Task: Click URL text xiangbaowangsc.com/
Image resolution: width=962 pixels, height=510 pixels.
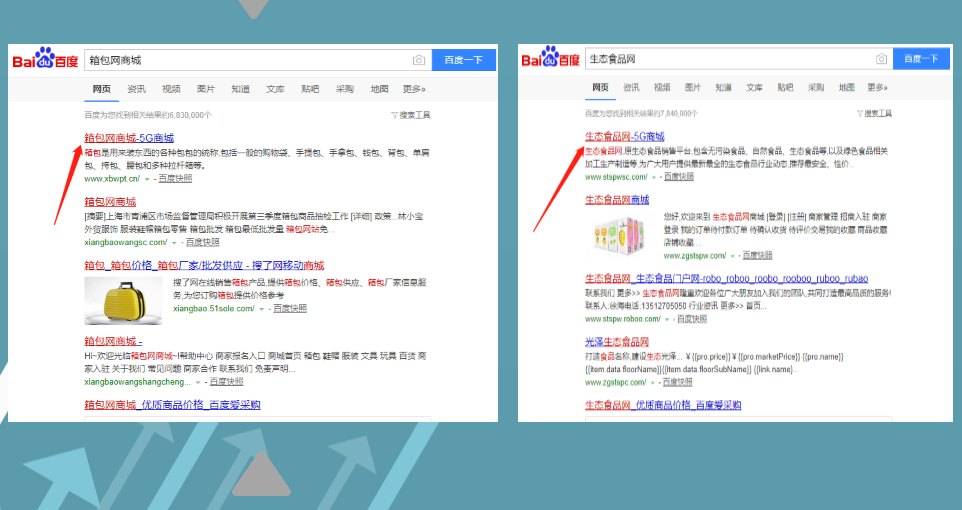Action: click(126, 242)
